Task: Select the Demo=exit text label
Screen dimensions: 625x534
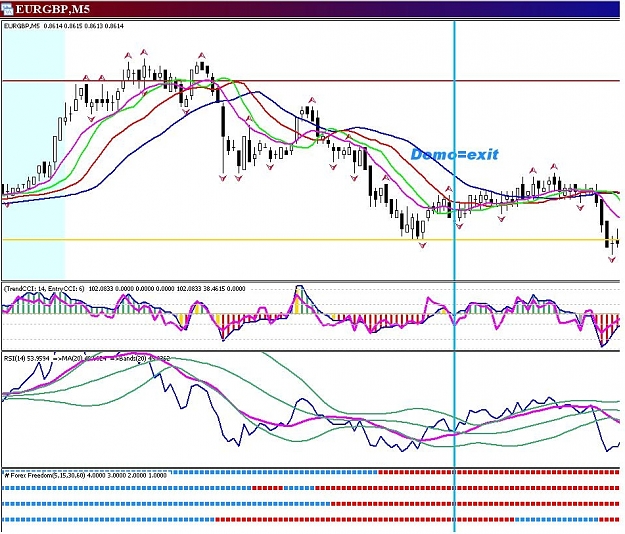Action: pos(454,154)
